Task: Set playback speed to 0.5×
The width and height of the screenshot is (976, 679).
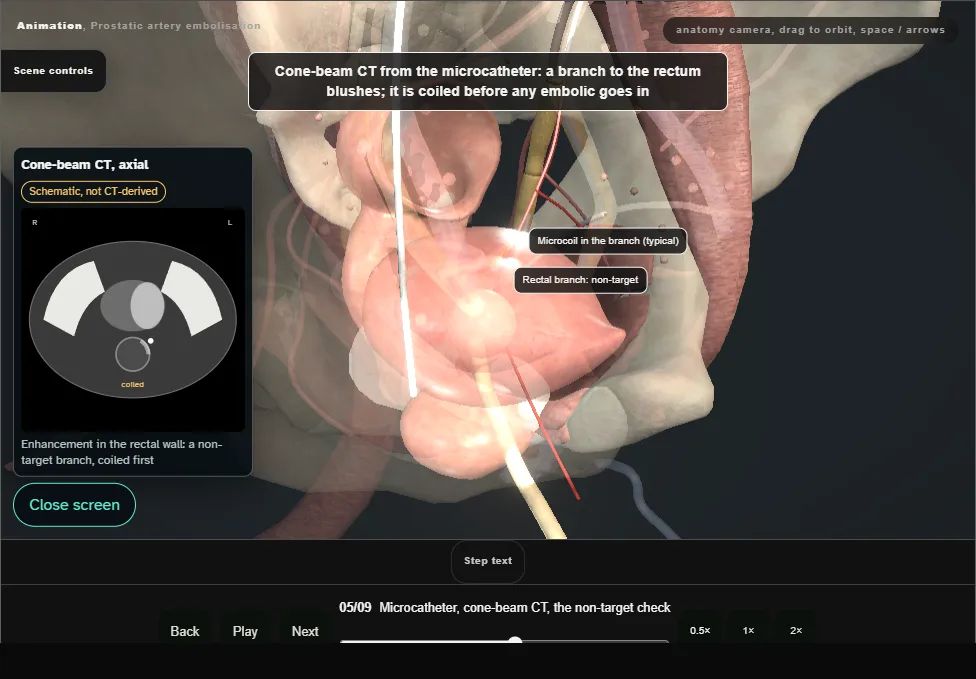Action: 700,630
